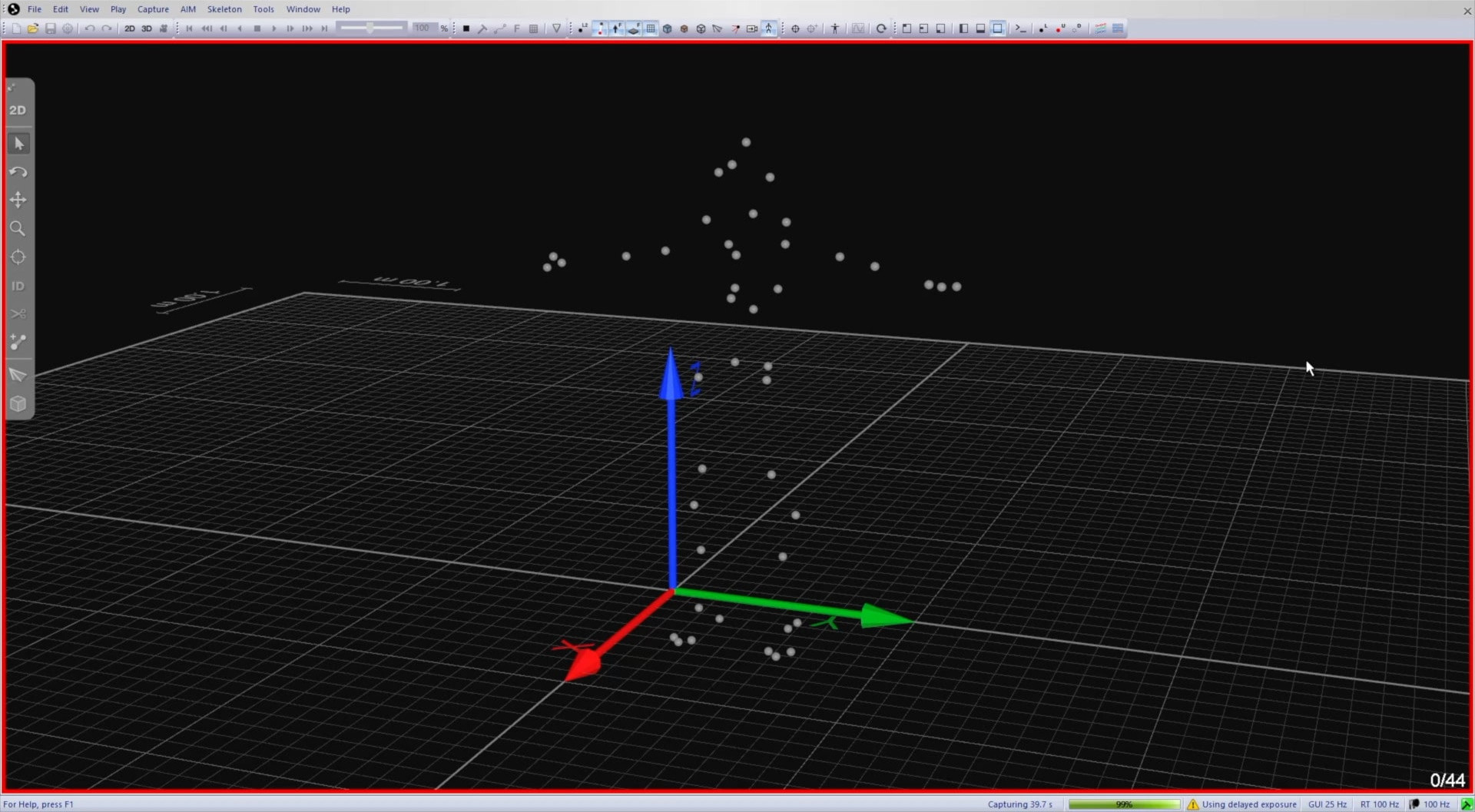Open the Skeleton menu

pyautogui.click(x=224, y=9)
